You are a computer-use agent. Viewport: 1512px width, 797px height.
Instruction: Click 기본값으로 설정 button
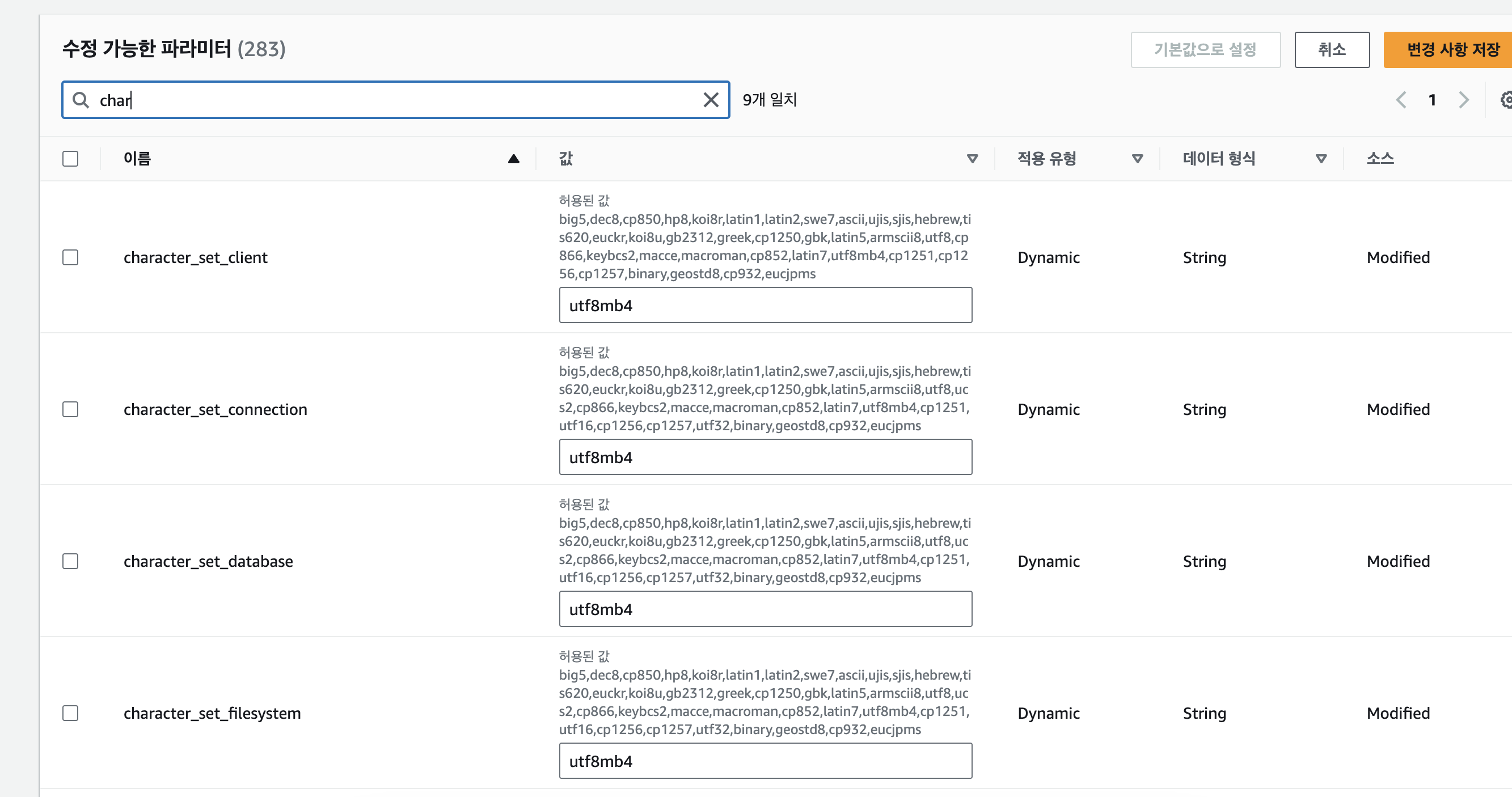(x=1206, y=50)
